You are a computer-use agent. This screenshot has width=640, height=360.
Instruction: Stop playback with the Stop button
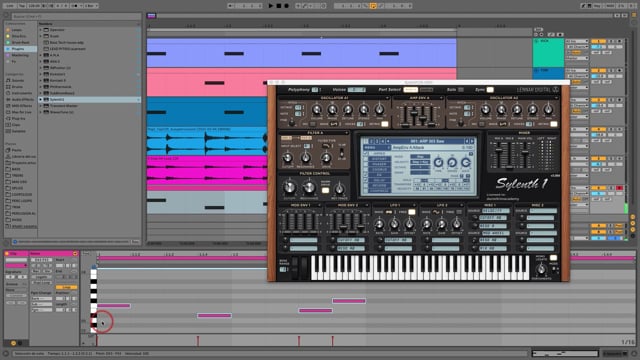coord(279,6)
